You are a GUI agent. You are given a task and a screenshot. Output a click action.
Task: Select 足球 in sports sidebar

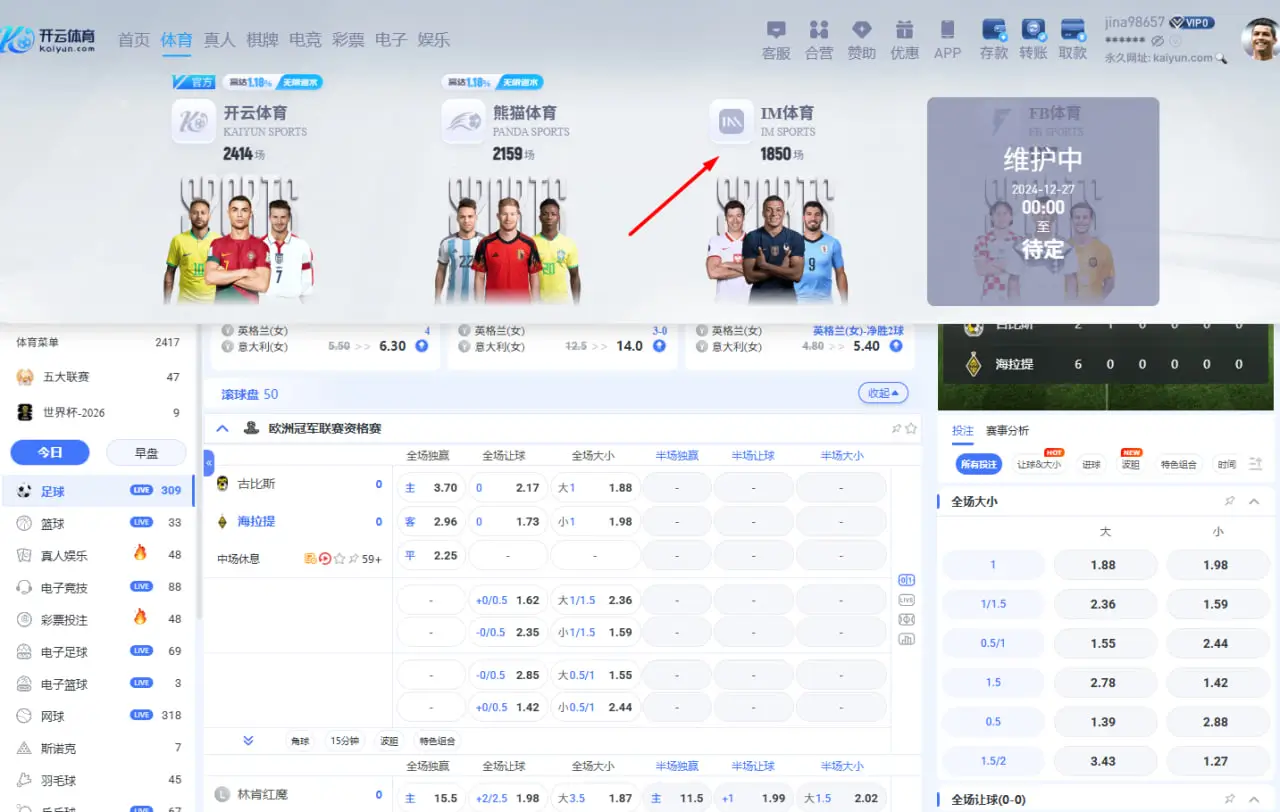click(98, 491)
